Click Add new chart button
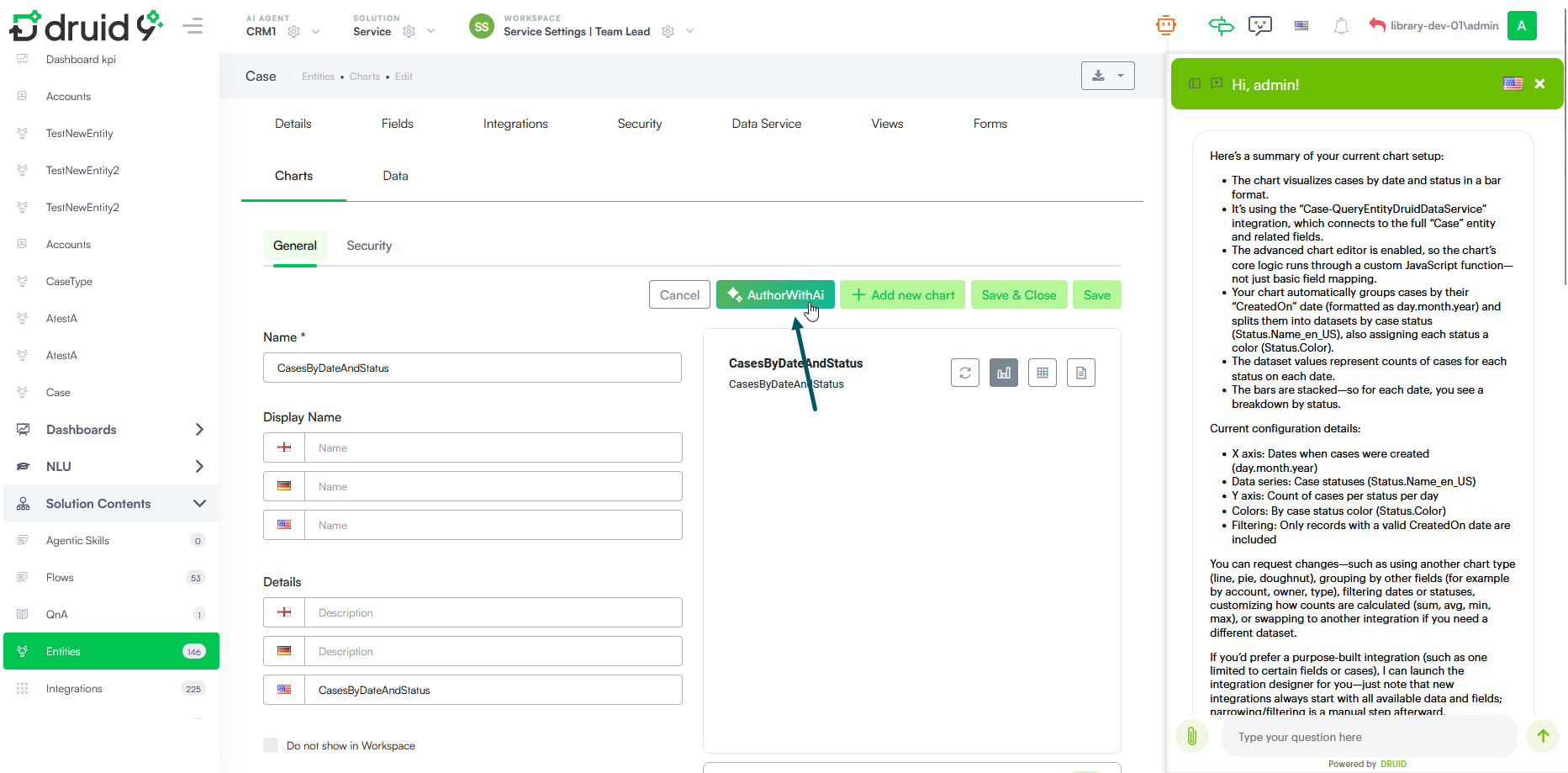 pos(902,295)
